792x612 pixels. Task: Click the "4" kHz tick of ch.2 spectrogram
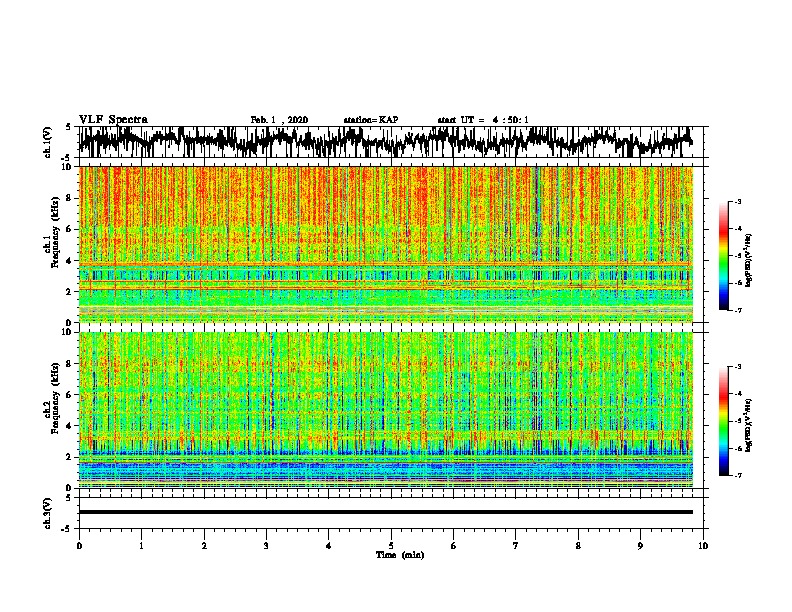tap(70, 426)
